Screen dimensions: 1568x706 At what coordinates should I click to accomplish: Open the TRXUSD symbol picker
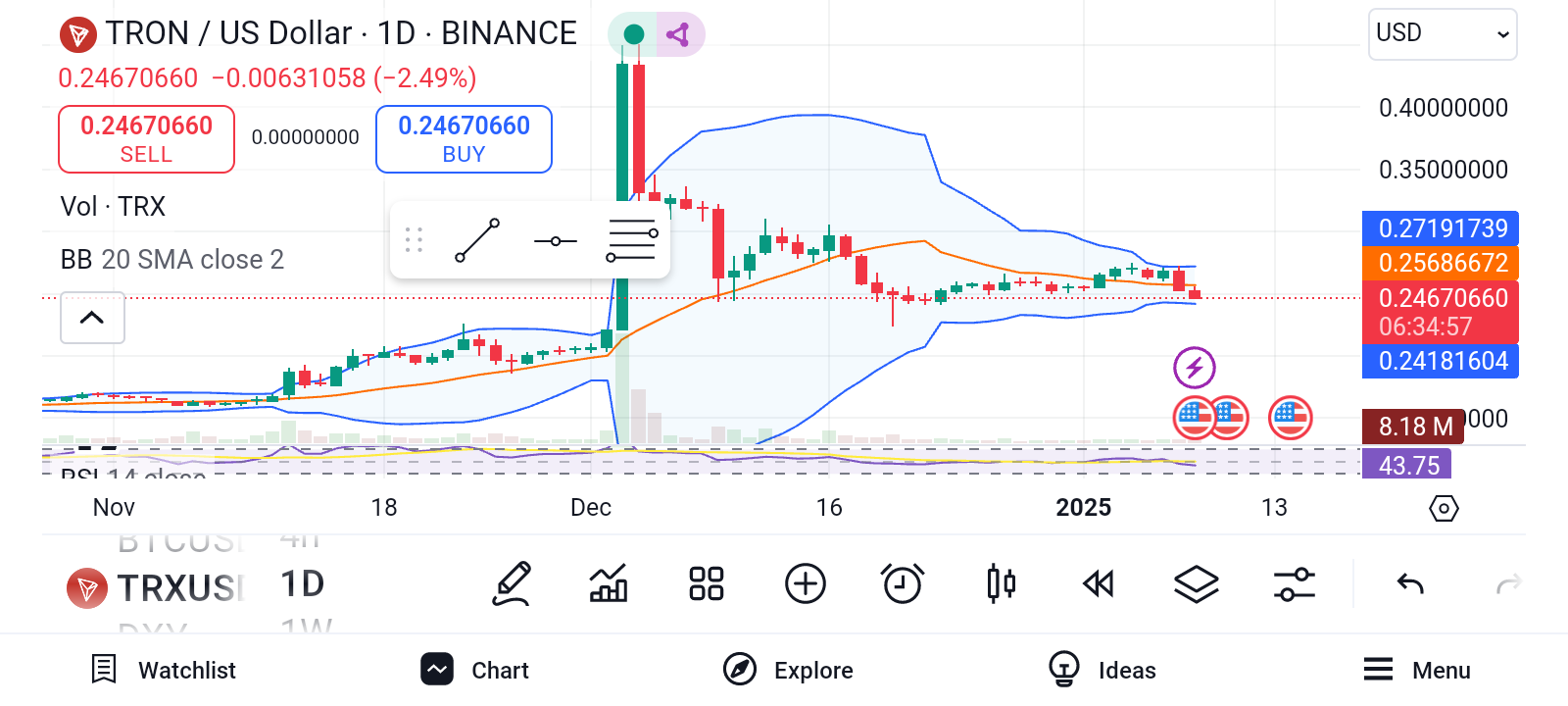pos(153,588)
